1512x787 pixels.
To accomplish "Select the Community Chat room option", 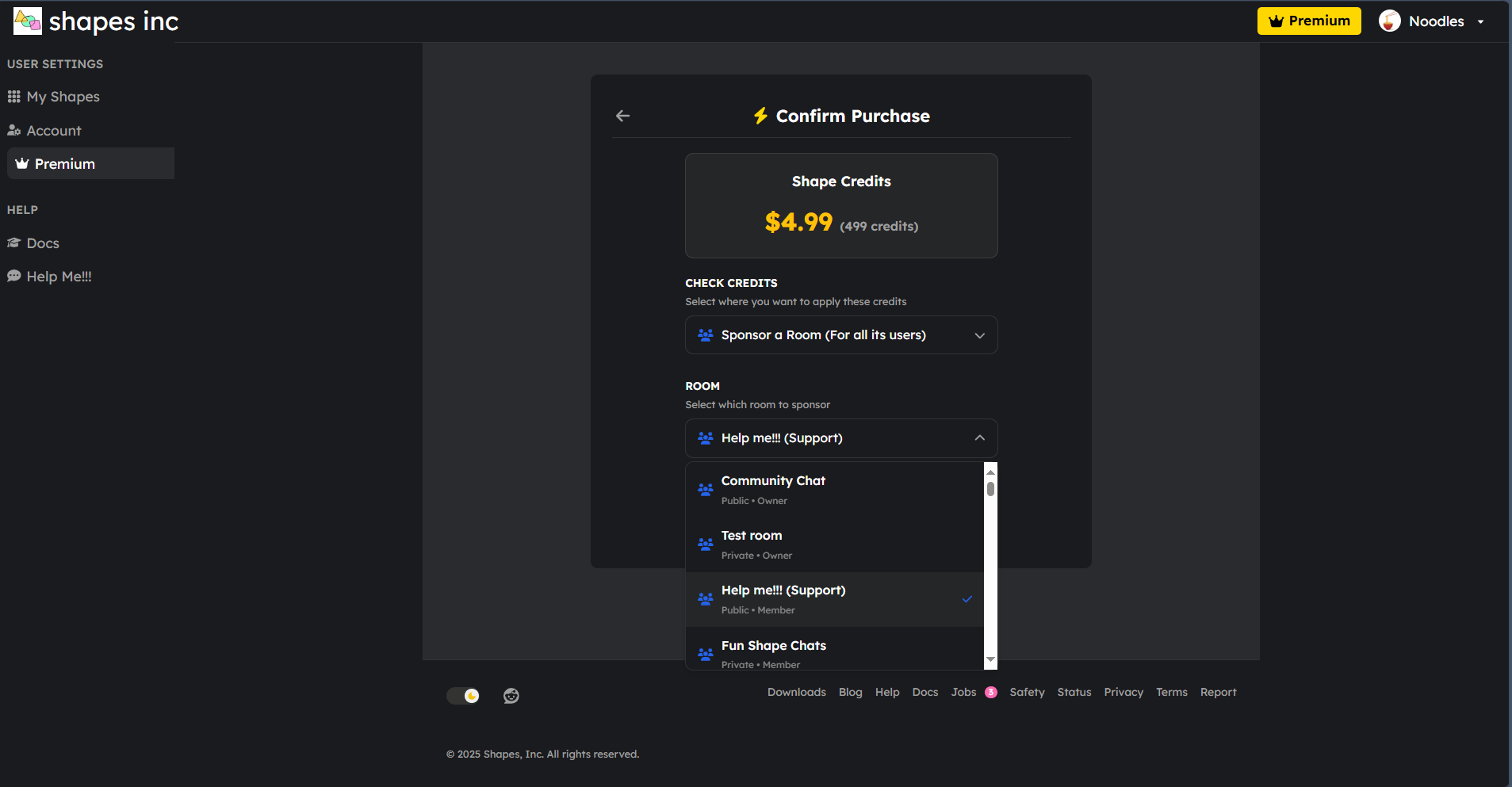I will [835, 490].
